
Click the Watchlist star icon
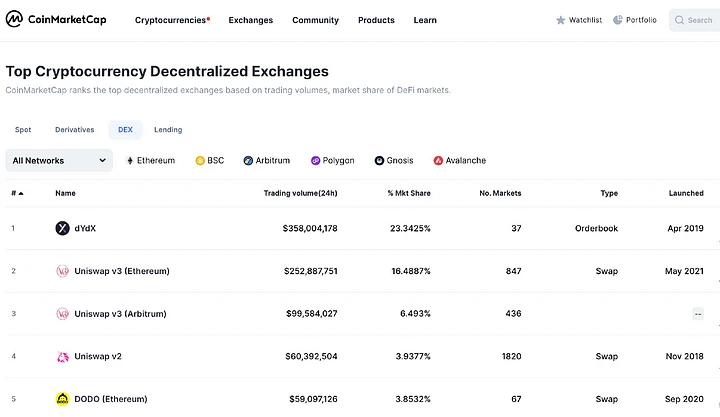[x=561, y=20]
